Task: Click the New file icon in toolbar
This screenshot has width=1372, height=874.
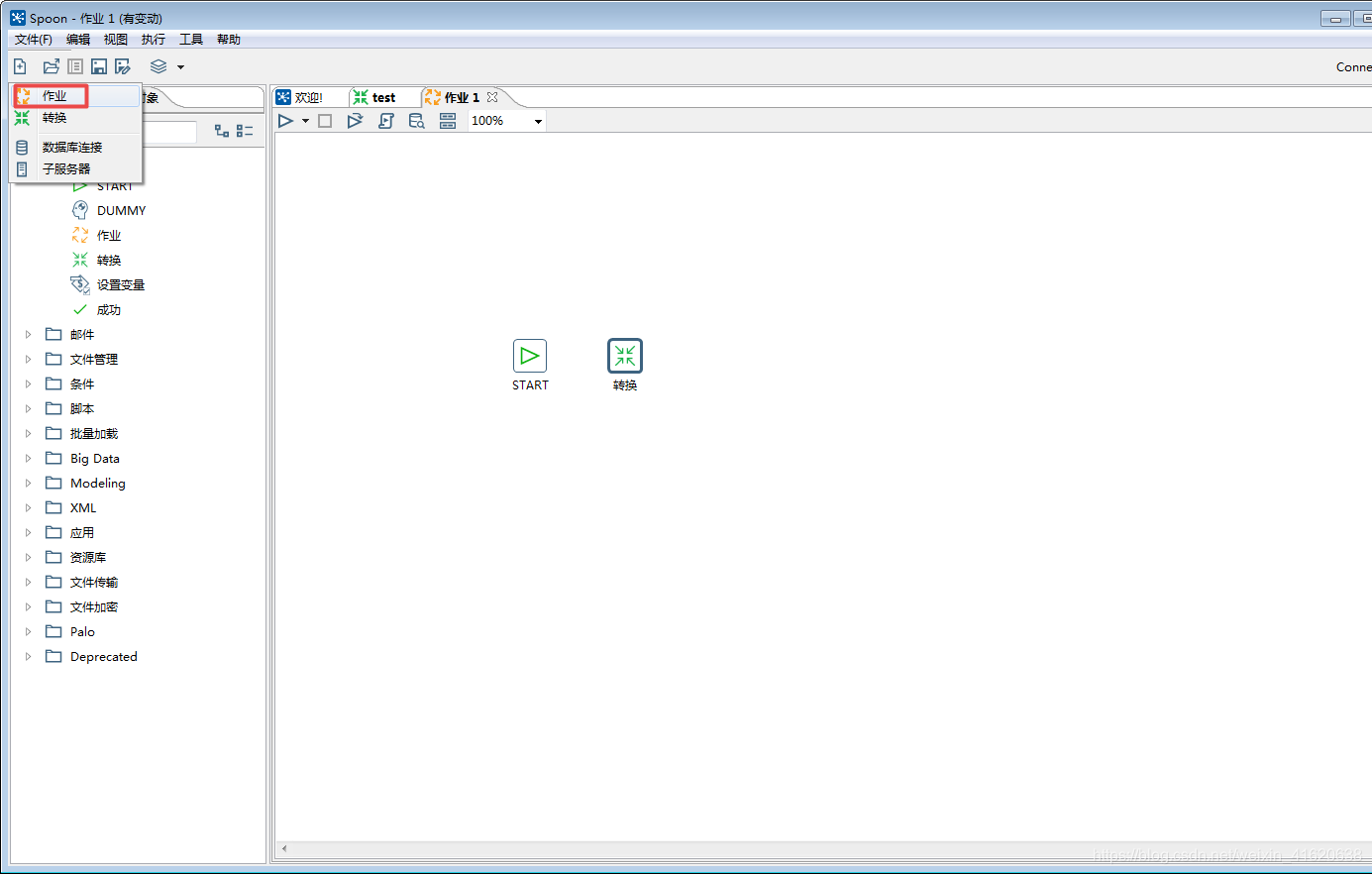Action: 20,66
